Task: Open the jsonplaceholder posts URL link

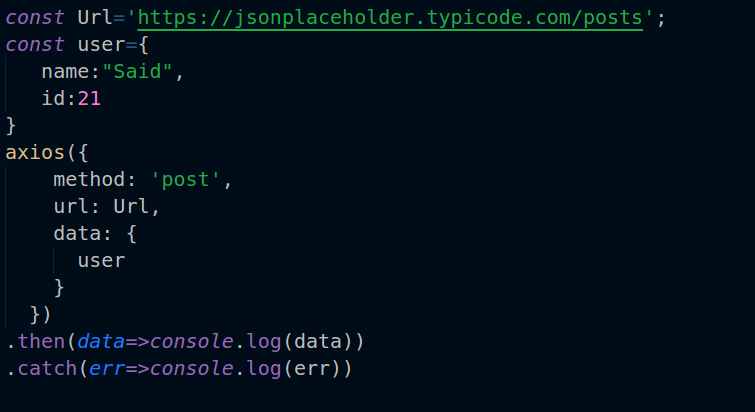Action: (x=390, y=18)
